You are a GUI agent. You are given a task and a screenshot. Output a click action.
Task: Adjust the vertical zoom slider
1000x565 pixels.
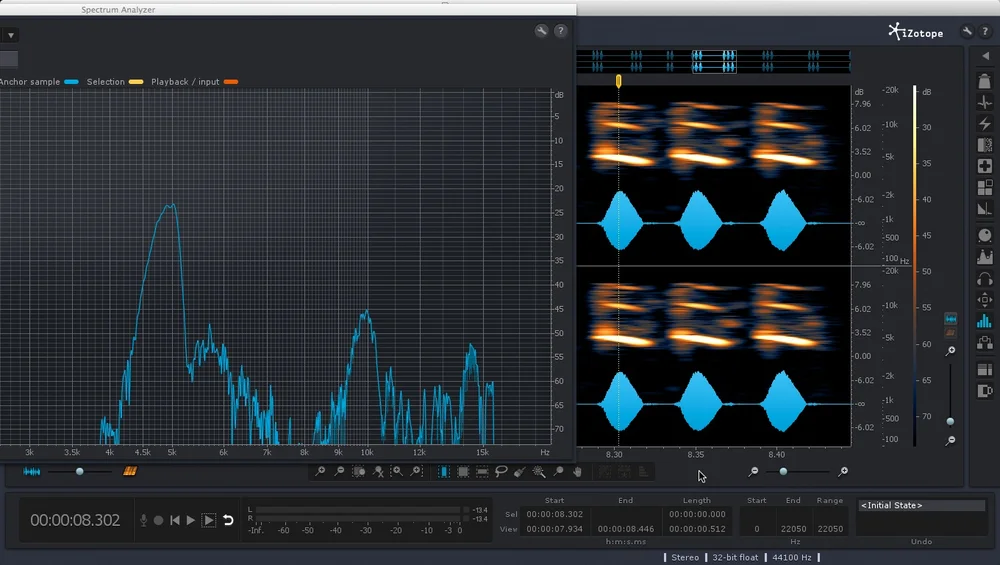950,422
